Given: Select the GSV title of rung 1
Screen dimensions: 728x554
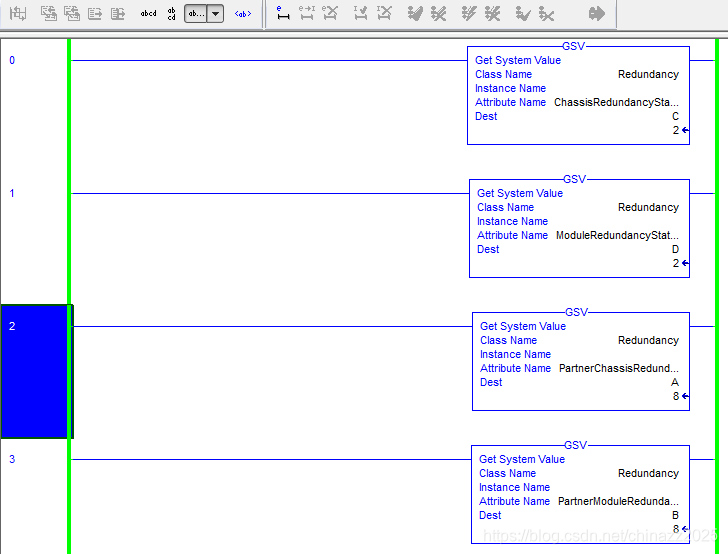Looking at the screenshot, I should tap(575, 179).
